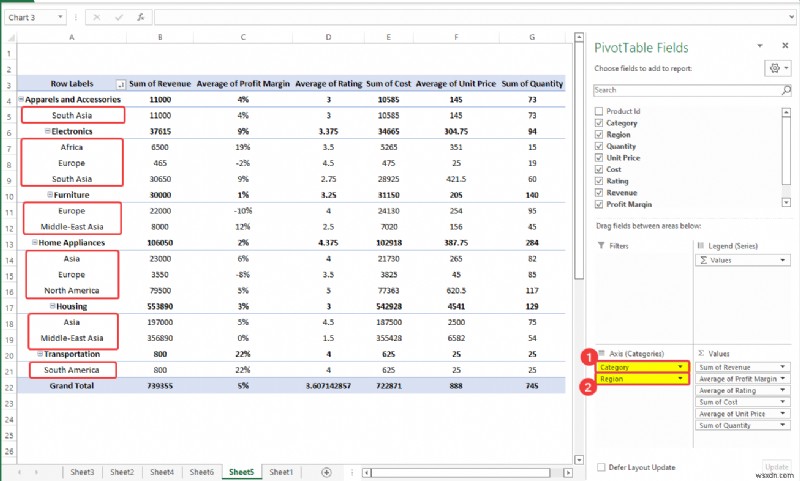The height and width of the screenshot is (481, 800).
Task: Open the Category axis field dropdown
Action: [680, 367]
